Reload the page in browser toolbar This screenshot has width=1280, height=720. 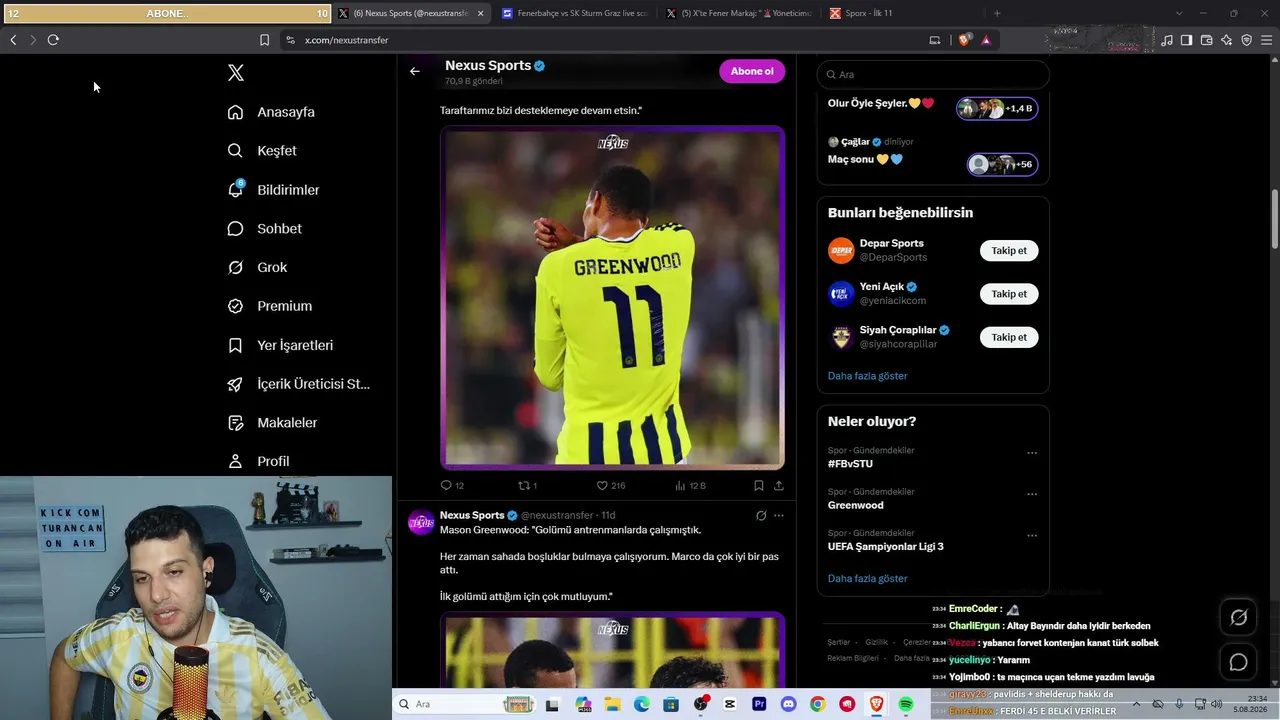(53, 40)
